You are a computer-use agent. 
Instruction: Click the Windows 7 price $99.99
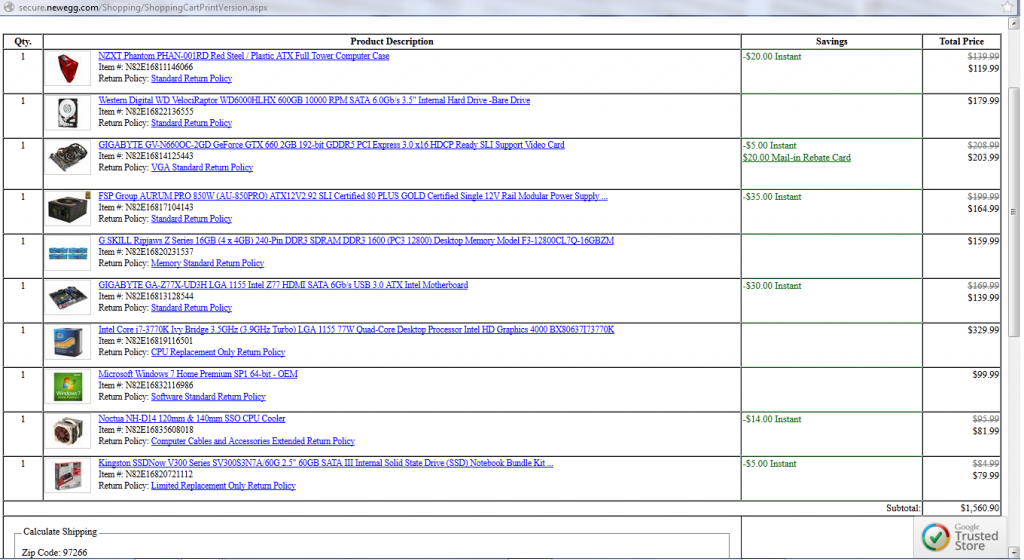[x=985, y=375]
